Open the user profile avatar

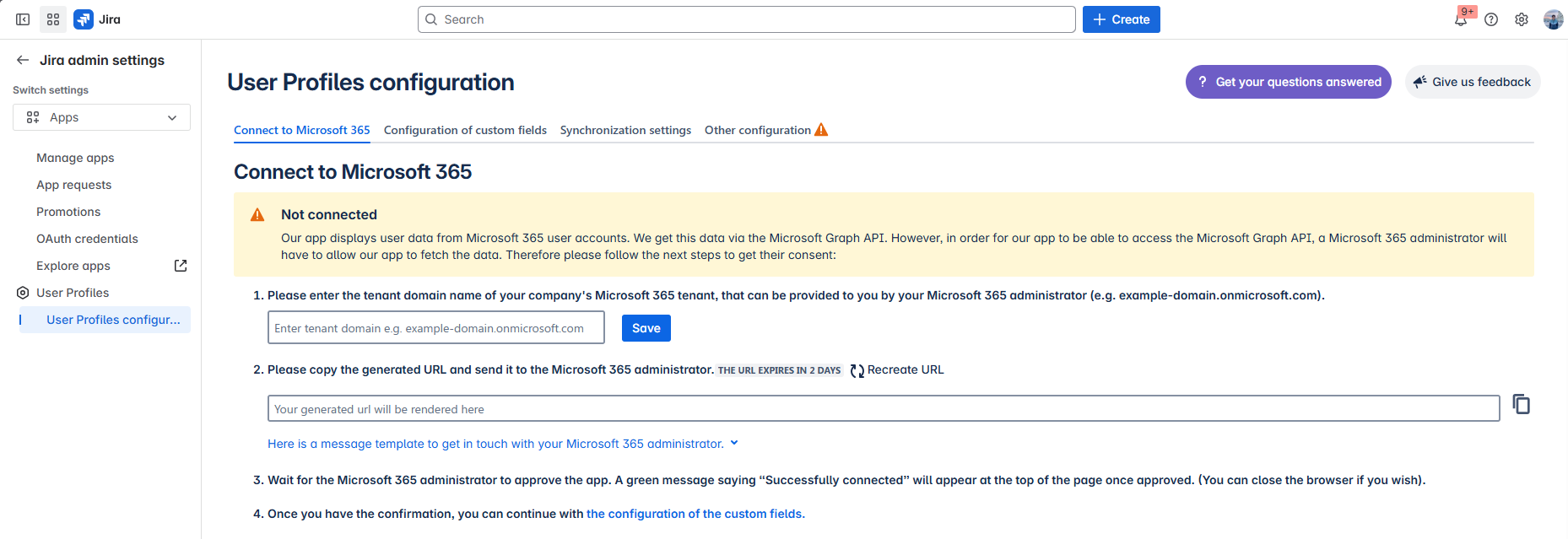1553,19
